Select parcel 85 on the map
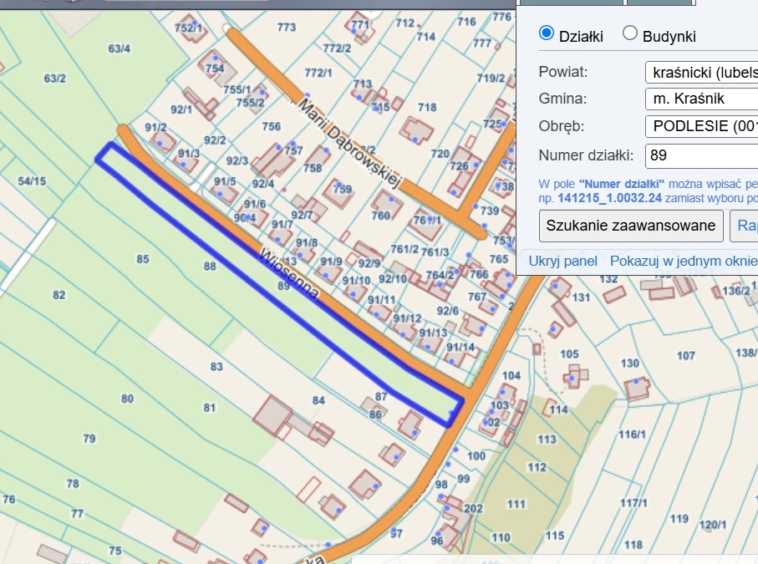758x564 pixels. [143, 260]
